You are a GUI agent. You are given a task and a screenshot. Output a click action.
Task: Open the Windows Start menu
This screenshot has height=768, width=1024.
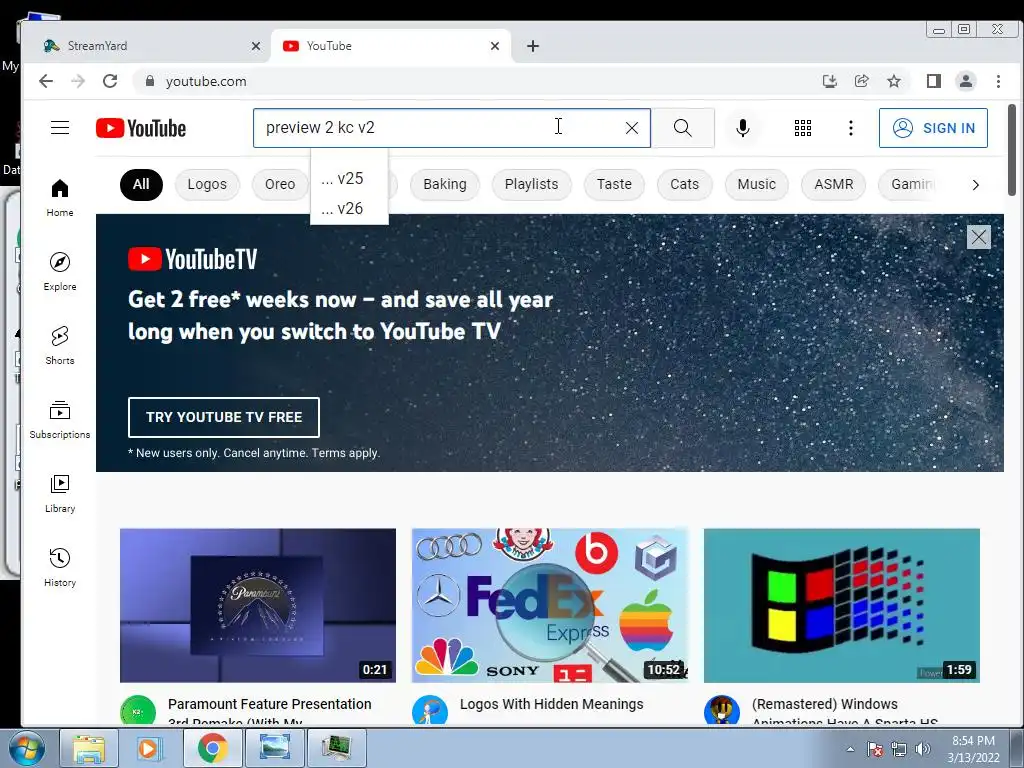(x=25, y=748)
